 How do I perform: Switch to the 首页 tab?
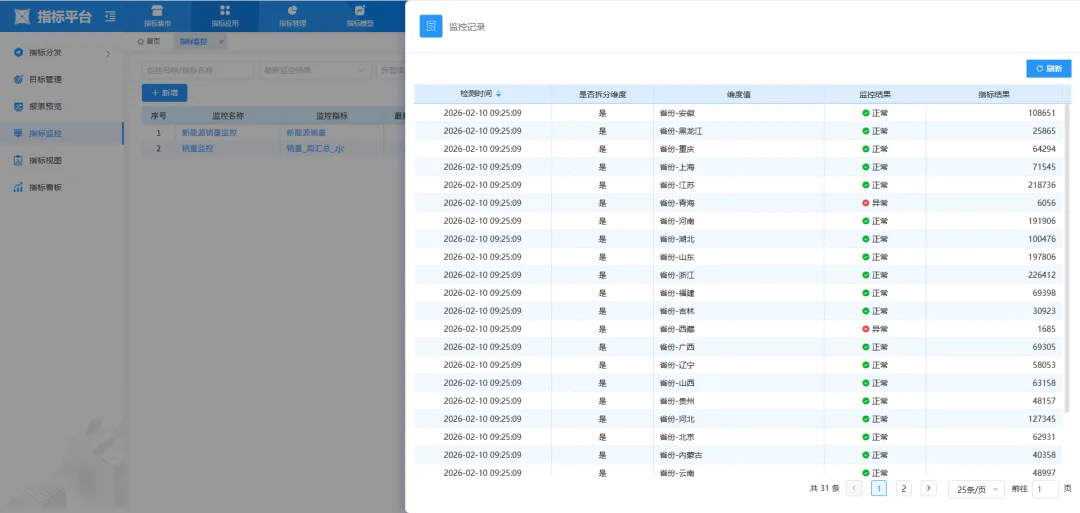tap(149, 41)
